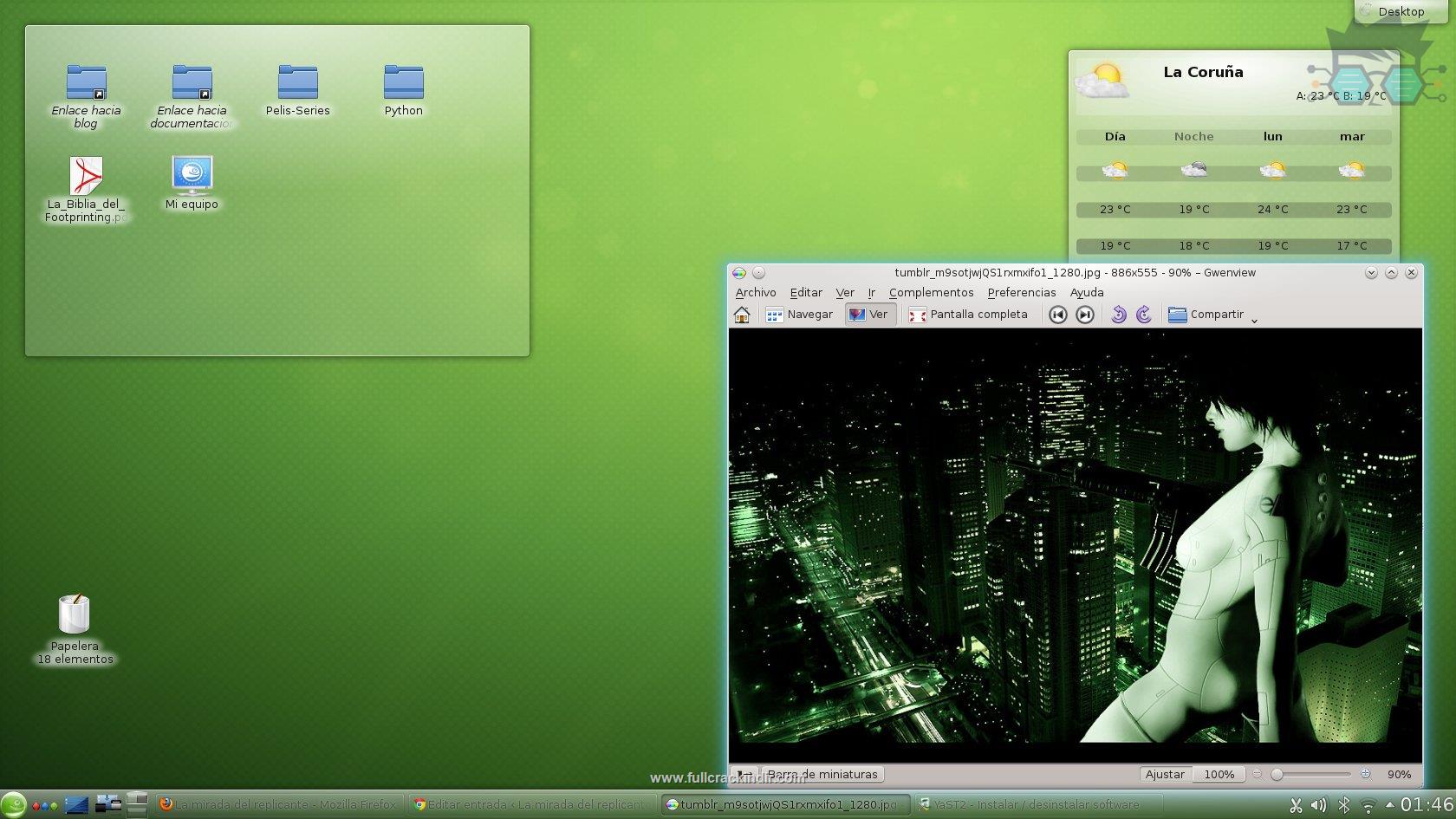Open Pantalla completa fullscreen mode
This screenshot has height=819, width=1456.
coord(968,315)
